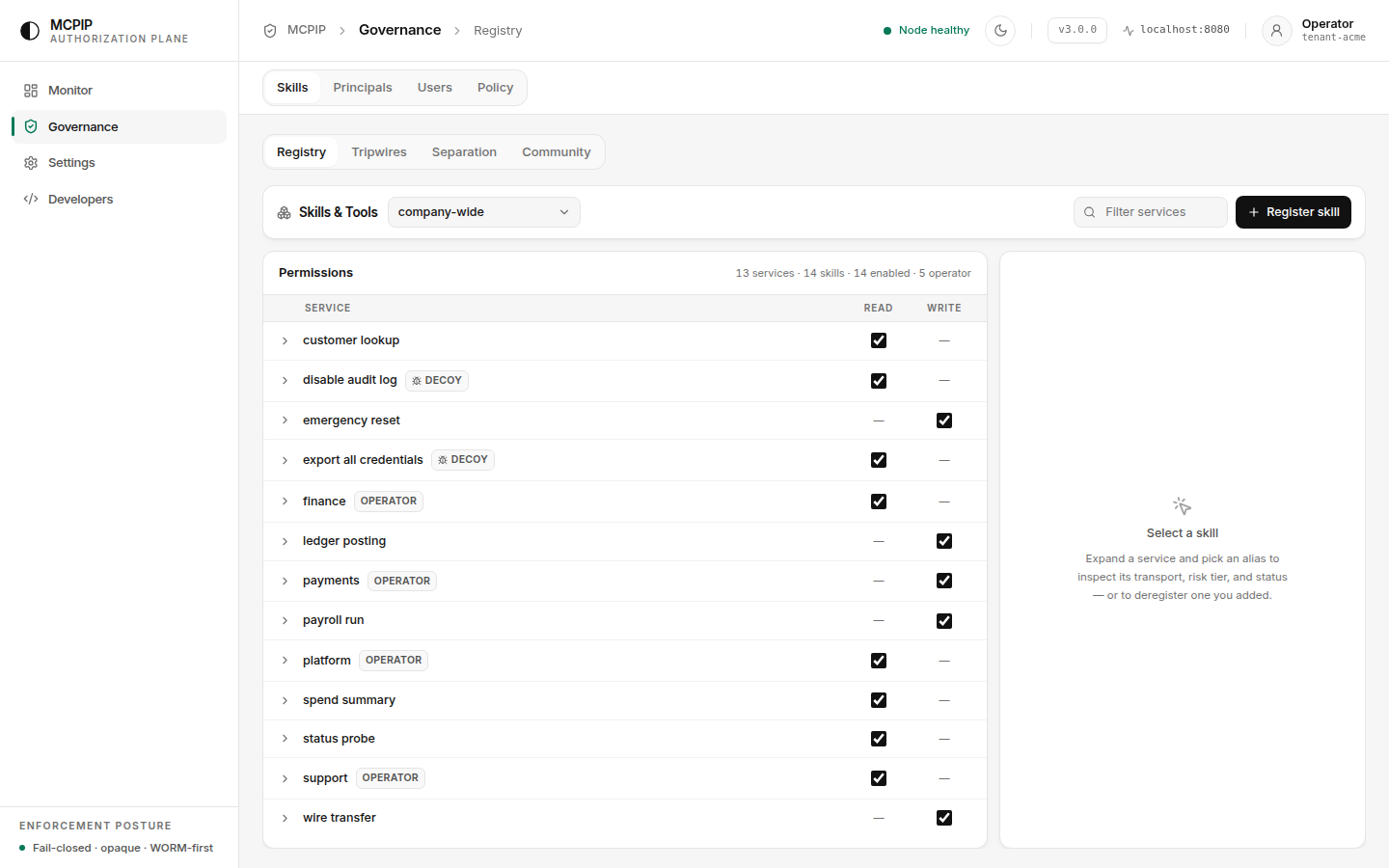Screen dimensions: 1389x868
Task: Switch to the Users tab
Action: (435, 88)
